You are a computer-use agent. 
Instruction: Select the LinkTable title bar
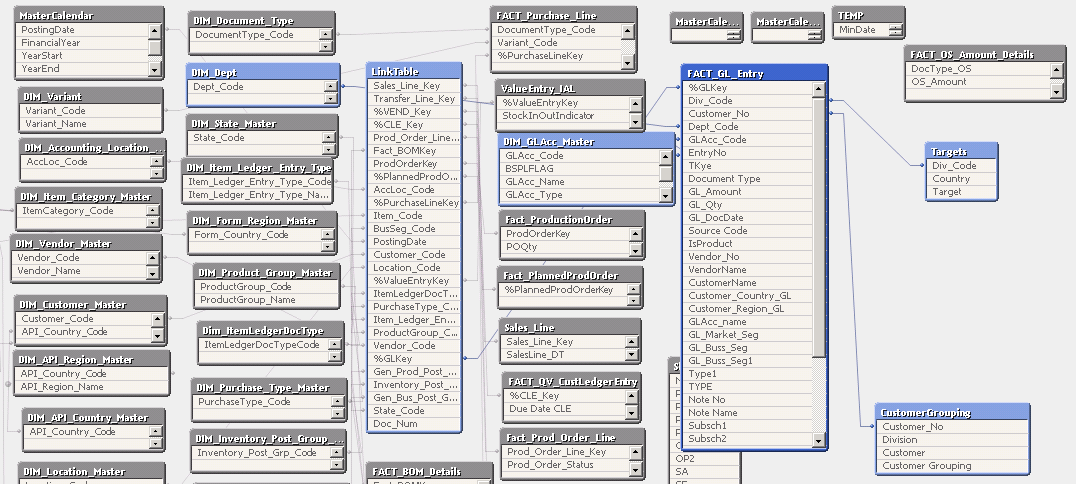click(x=414, y=71)
